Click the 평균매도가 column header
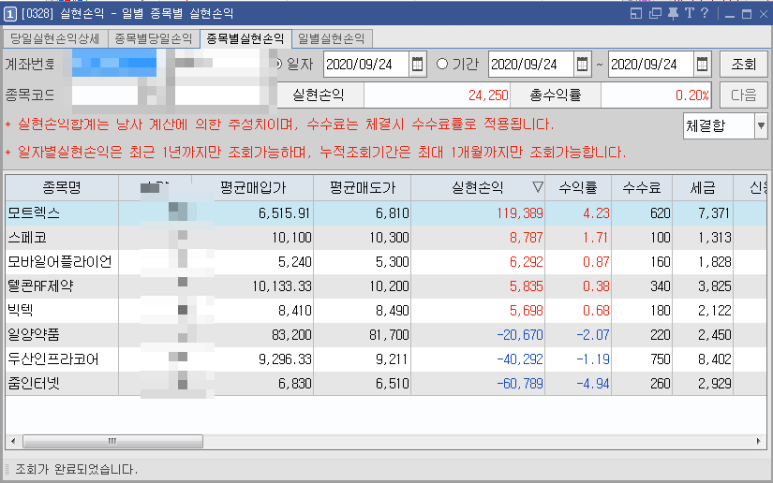 pyautogui.click(x=362, y=187)
